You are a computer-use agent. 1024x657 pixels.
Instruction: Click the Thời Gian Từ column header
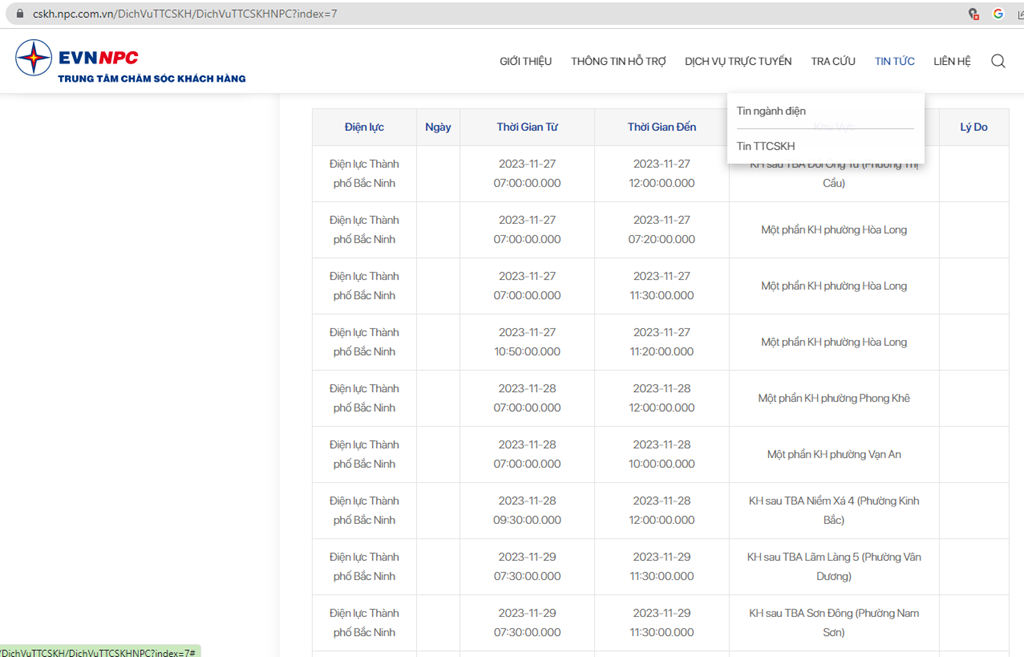527,127
